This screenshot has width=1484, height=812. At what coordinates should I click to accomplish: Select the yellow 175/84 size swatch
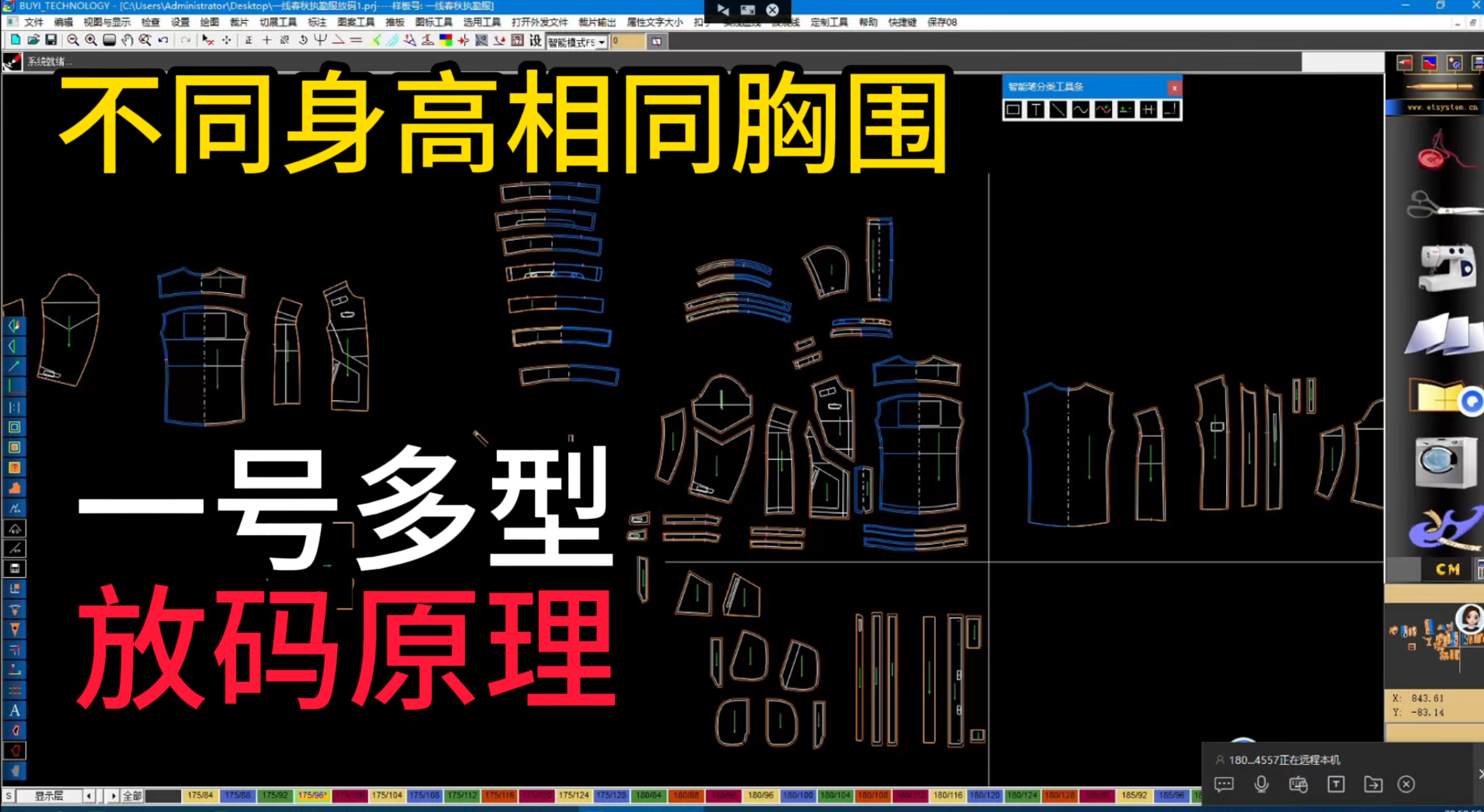coord(200,795)
